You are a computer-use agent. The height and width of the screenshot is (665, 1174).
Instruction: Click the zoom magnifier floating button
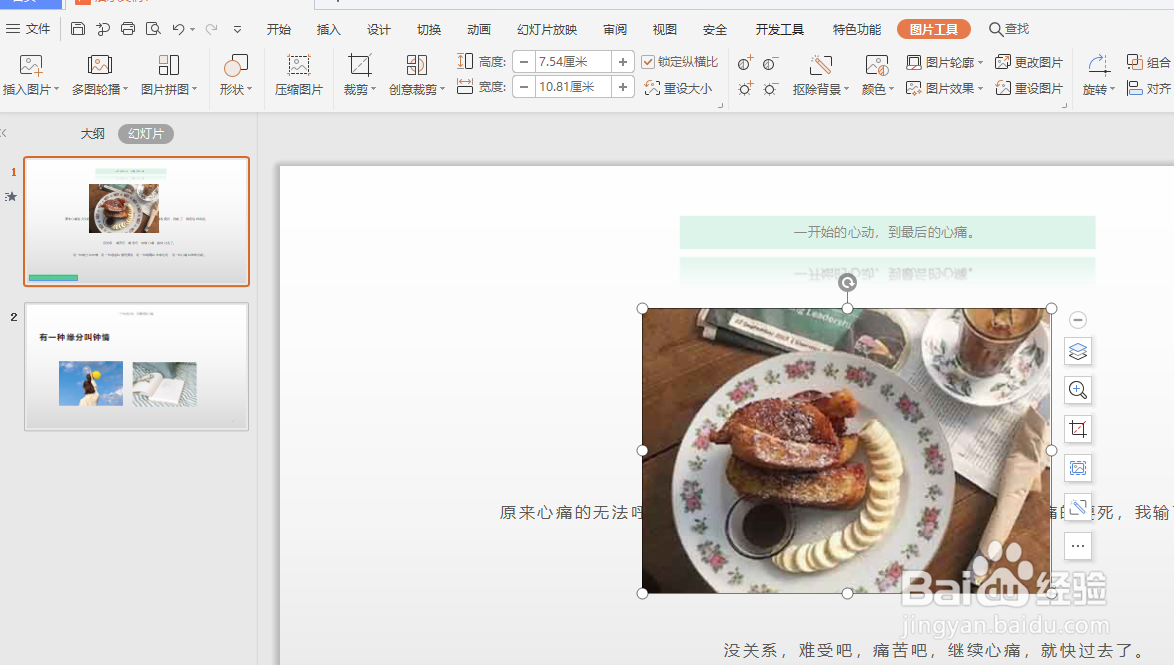[x=1077, y=390]
